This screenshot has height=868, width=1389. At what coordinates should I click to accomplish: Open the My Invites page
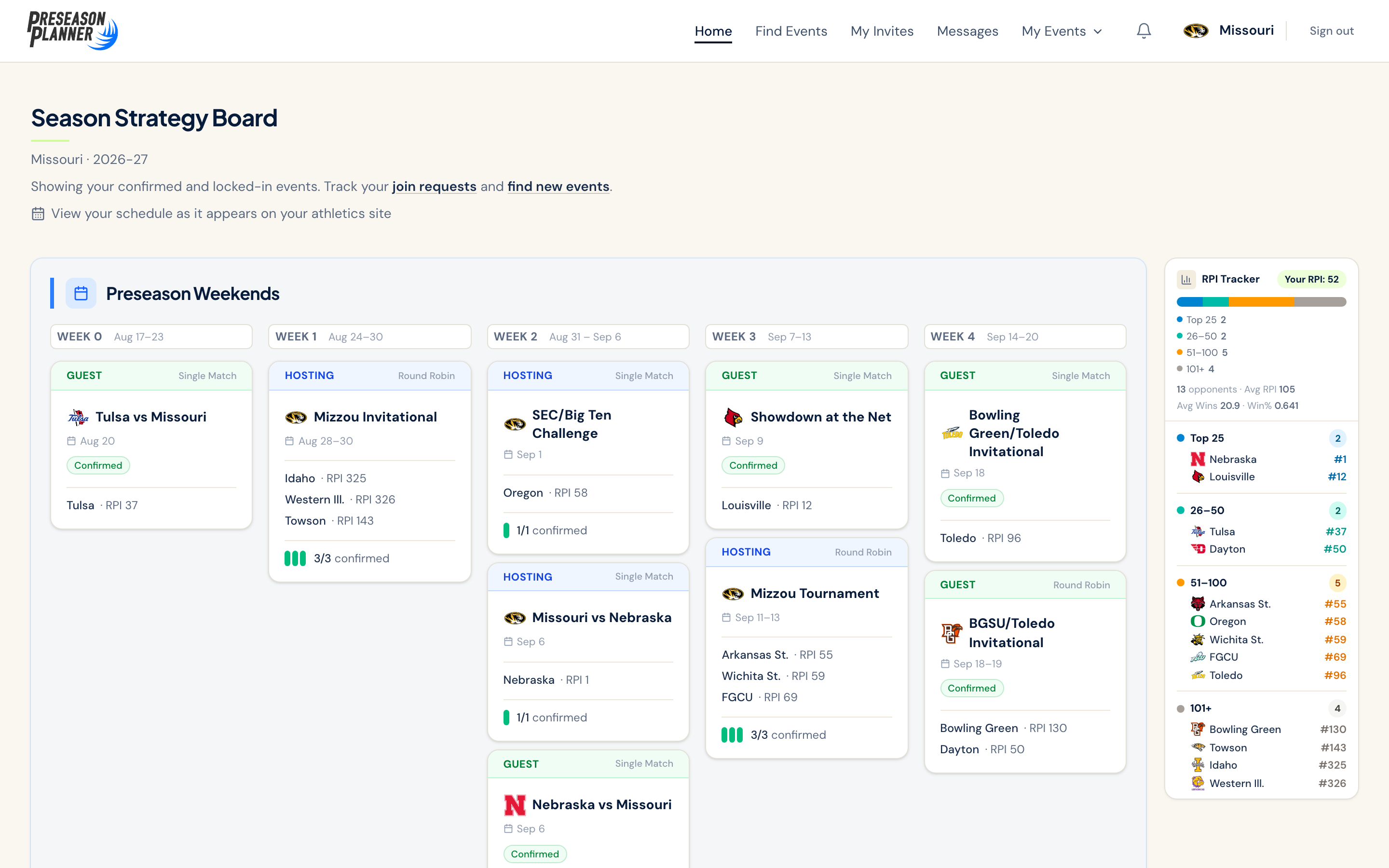tap(882, 31)
